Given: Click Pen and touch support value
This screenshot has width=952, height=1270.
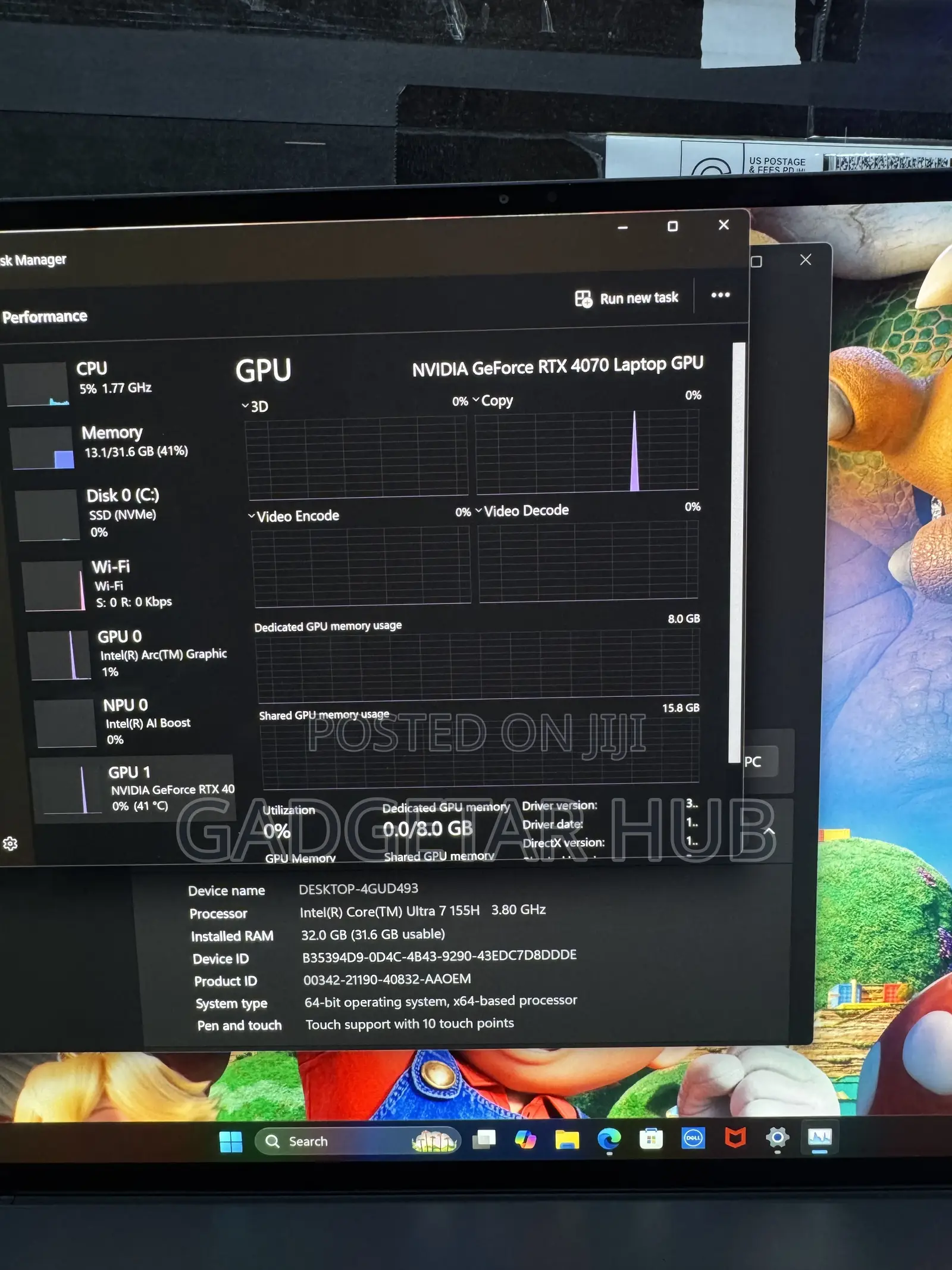Looking at the screenshot, I should click(x=410, y=1024).
